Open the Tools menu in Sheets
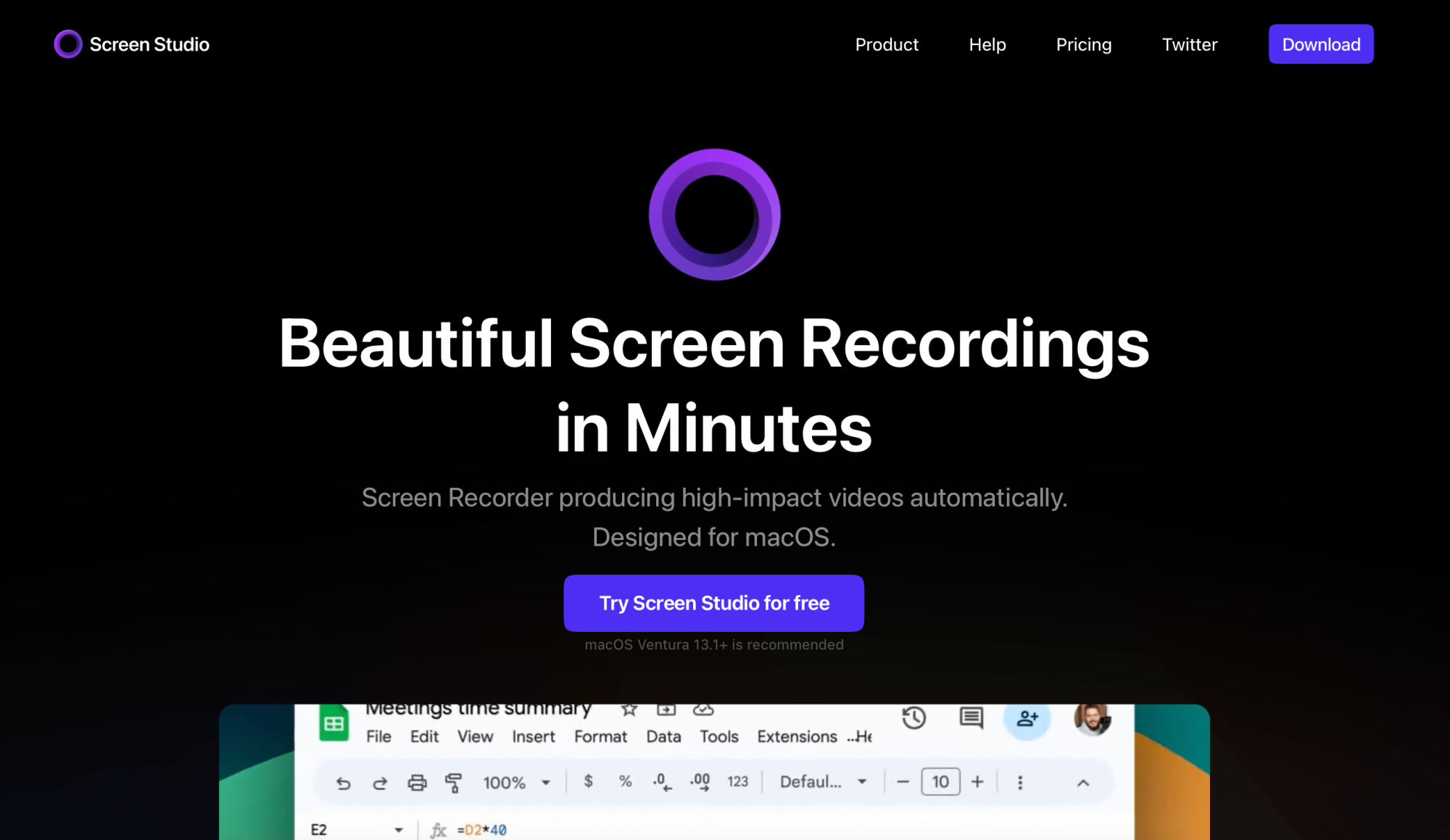1450x840 pixels. click(x=718, y=736)
